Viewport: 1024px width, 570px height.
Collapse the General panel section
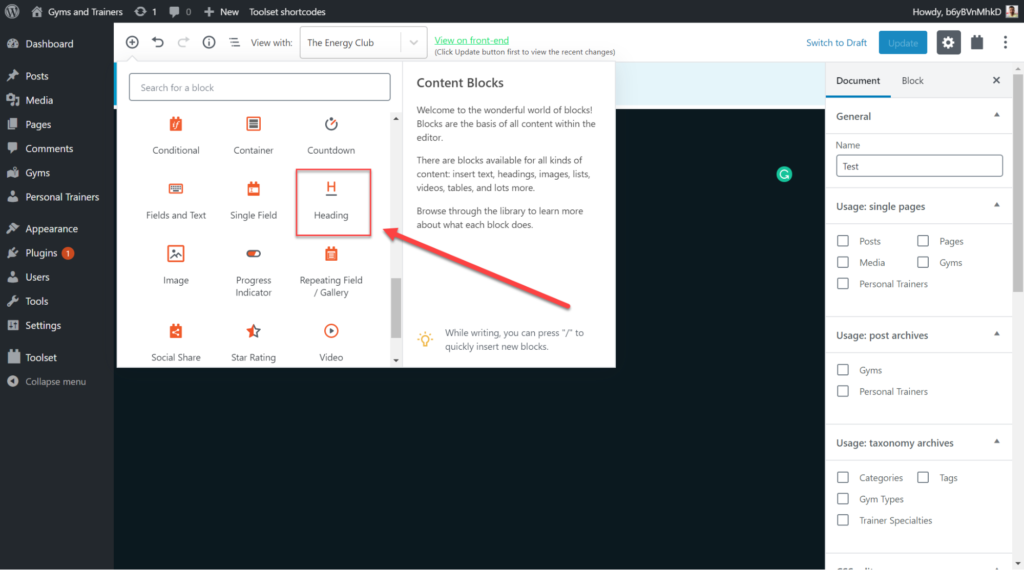click(x=919, y=116)
